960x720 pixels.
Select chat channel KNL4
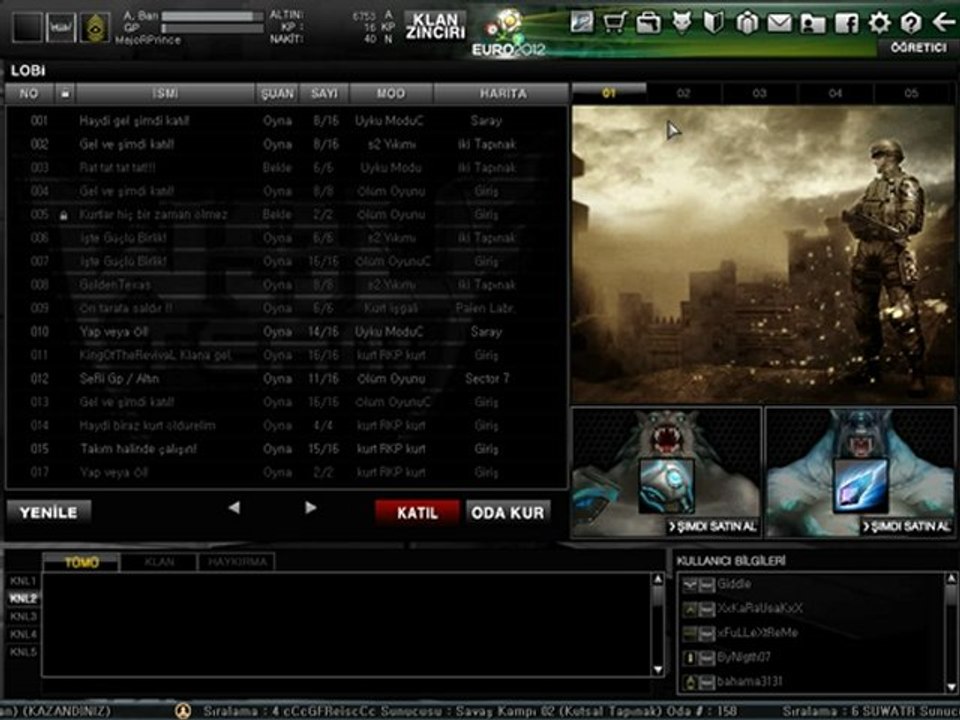[x=23, y=634]
